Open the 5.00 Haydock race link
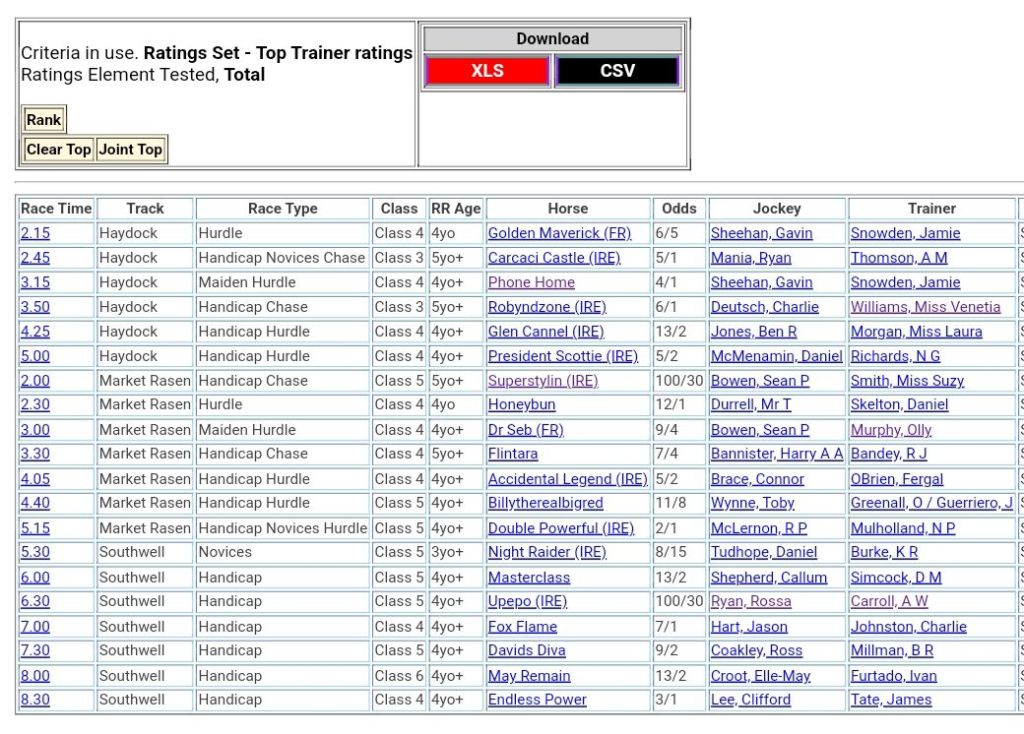1024x734 pixels. tap(35, 356)
